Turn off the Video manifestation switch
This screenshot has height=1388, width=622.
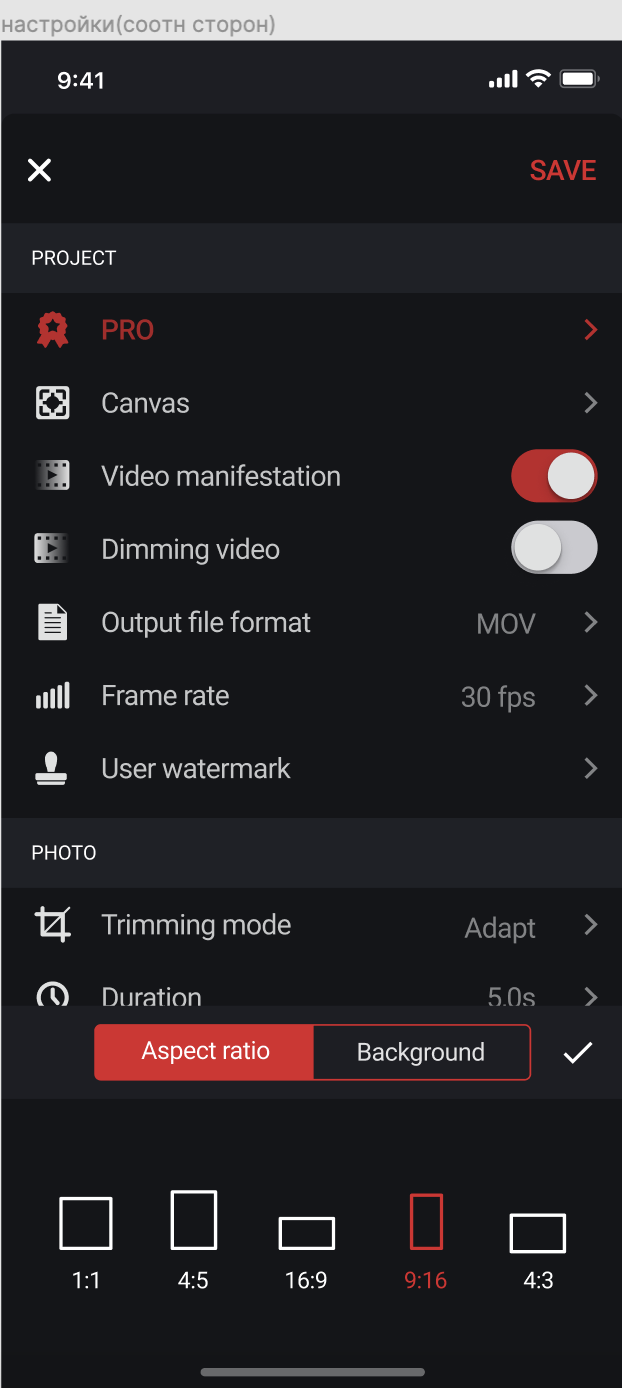[x=554, y=476]
